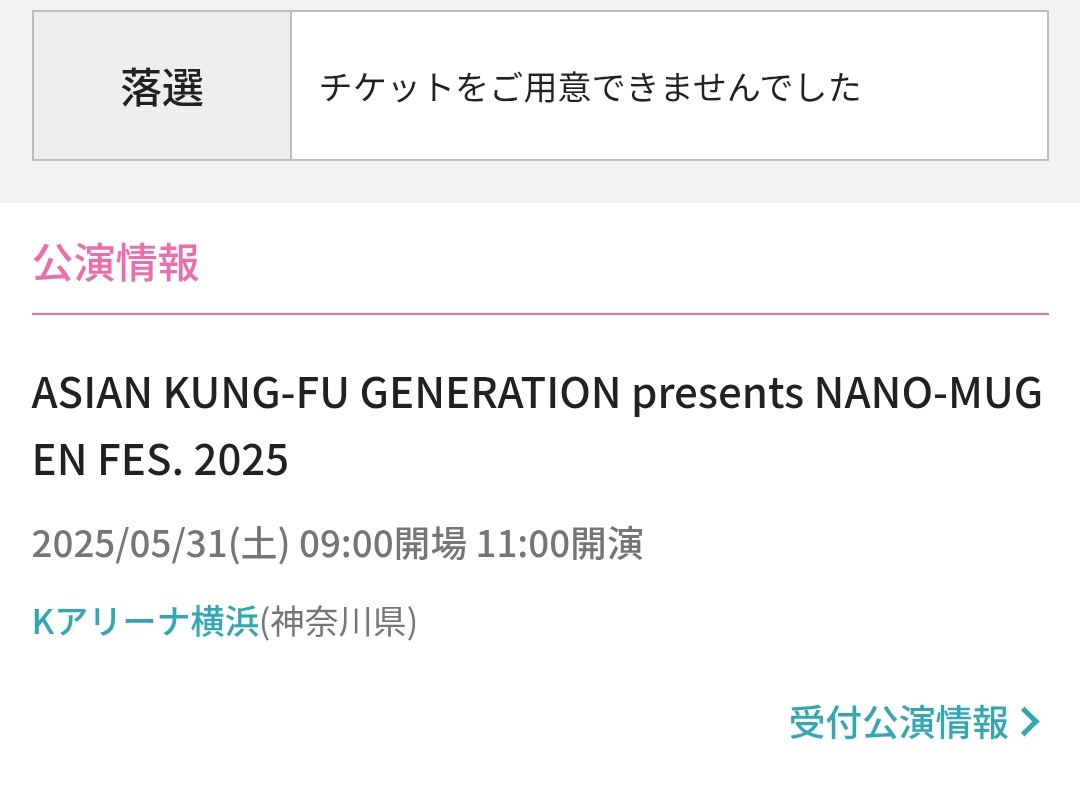Open the Kアリーナ横浜 venue link
Viewport: 1080px width, 792px height.
pos(145,621)
